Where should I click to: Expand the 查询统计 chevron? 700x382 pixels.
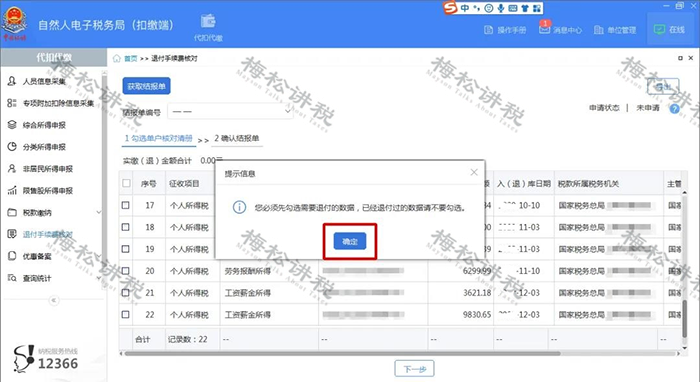tap(99, 278)
